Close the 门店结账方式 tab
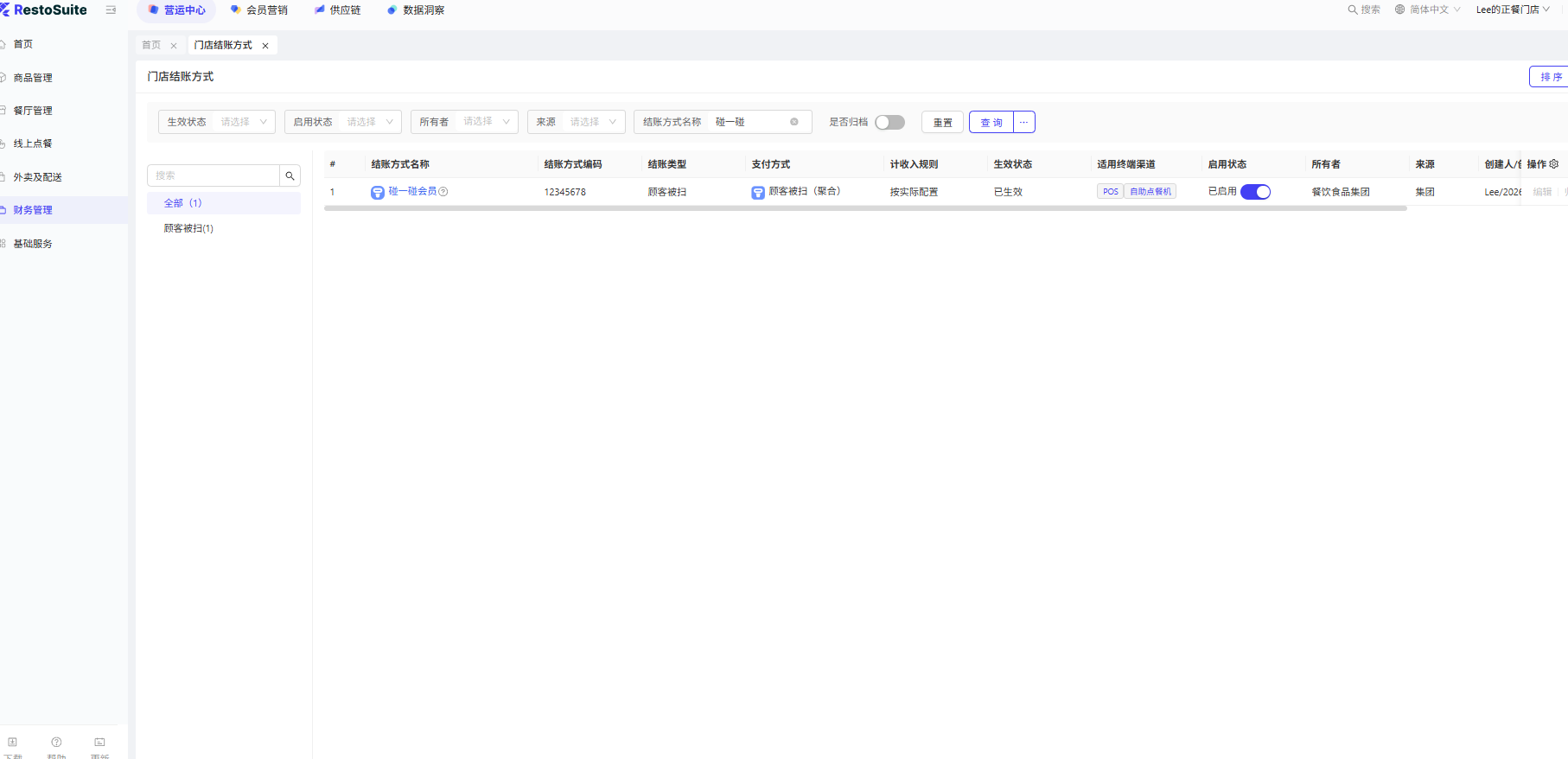This screenshot has height=759, width=1568. (265, 46)
